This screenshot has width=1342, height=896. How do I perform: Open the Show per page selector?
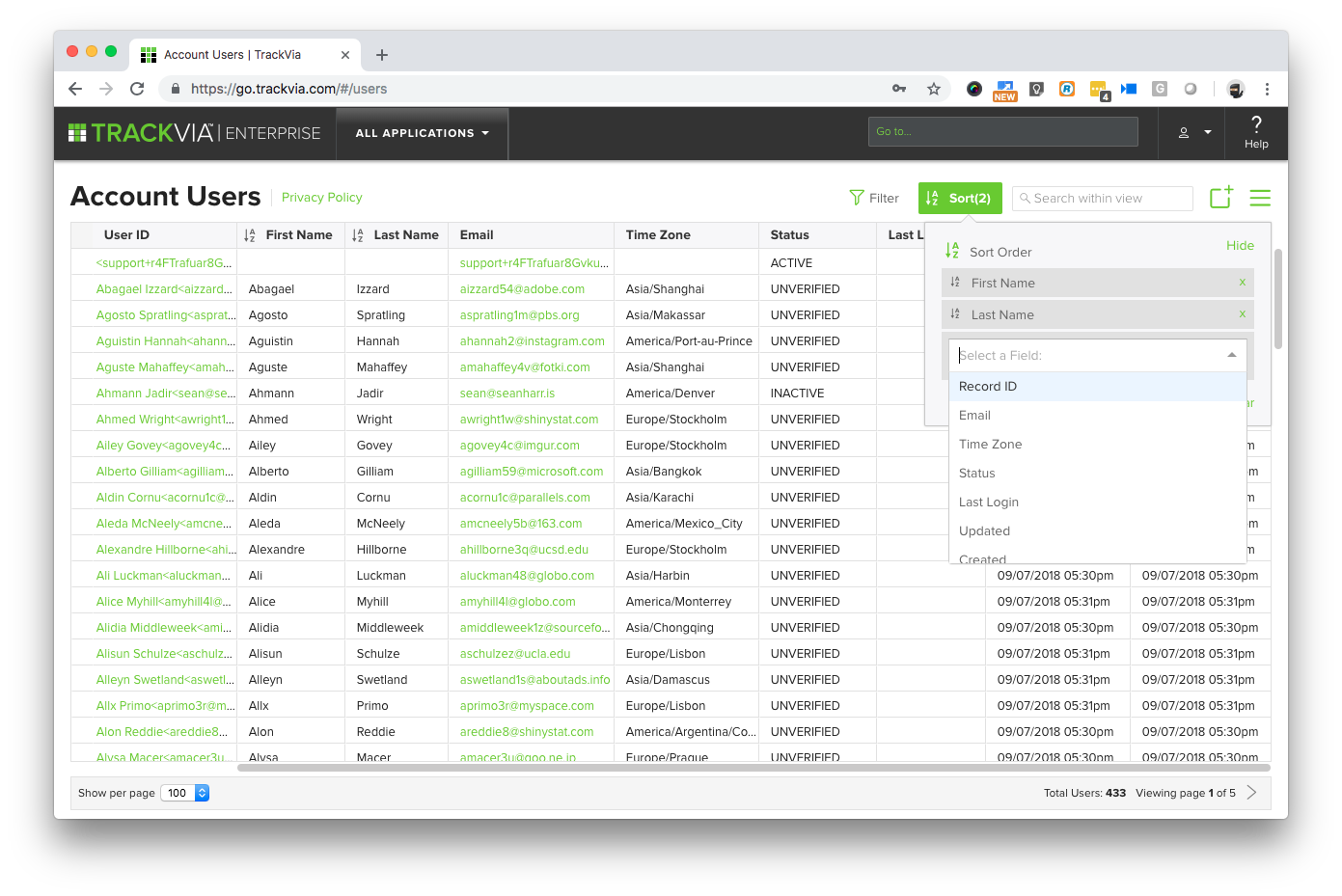tap(184, 793)
